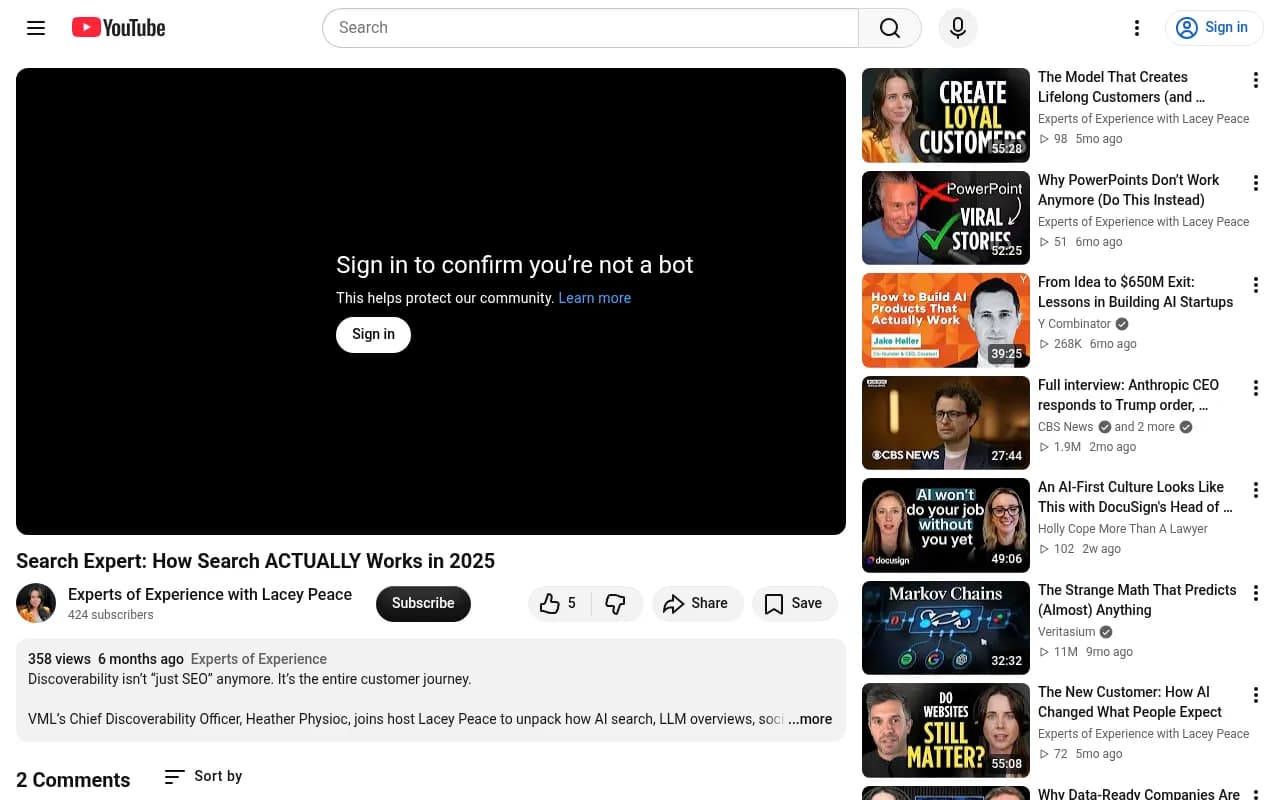This screenshot has width=1280, height=800.
Task: Open Do Websites Still Matter thumbnail
Action: (x=946, y=730)
